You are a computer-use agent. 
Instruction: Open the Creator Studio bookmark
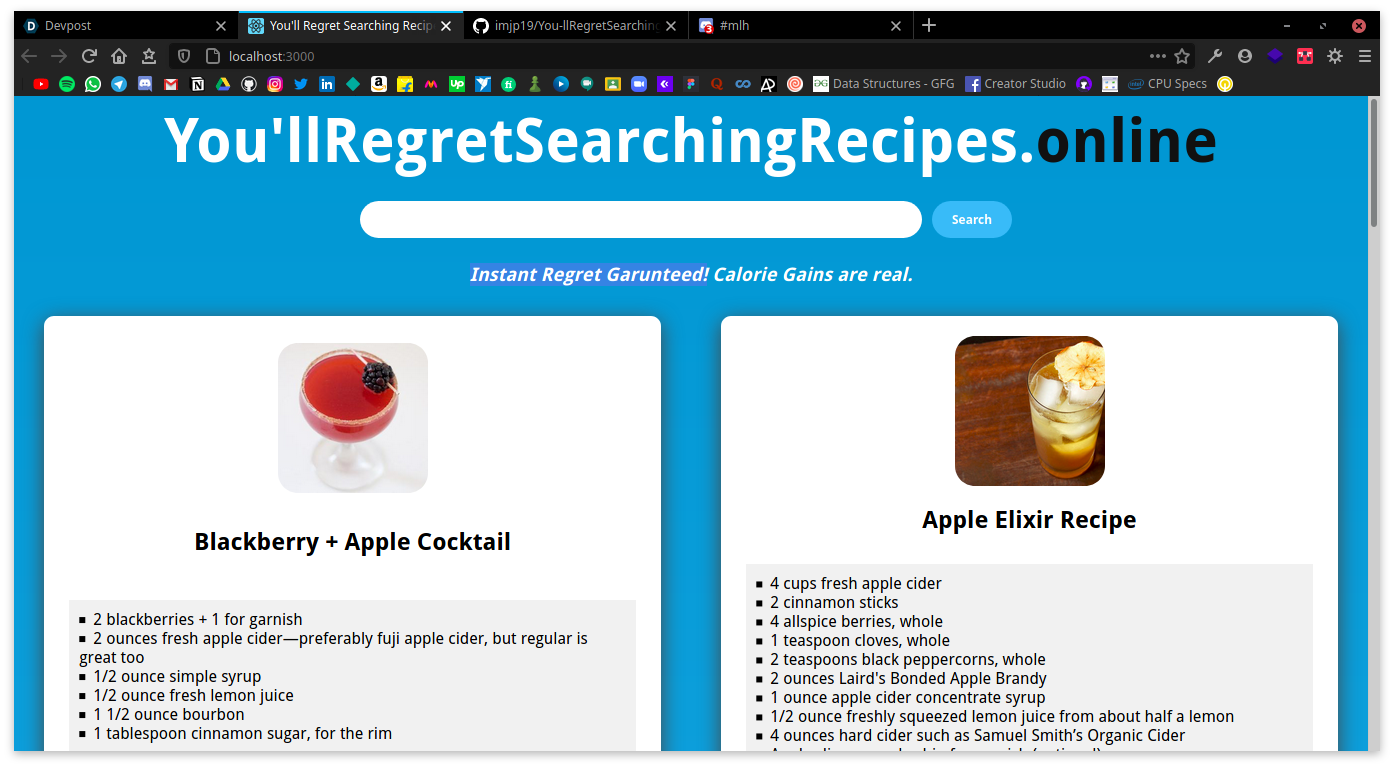point(1016,84)
